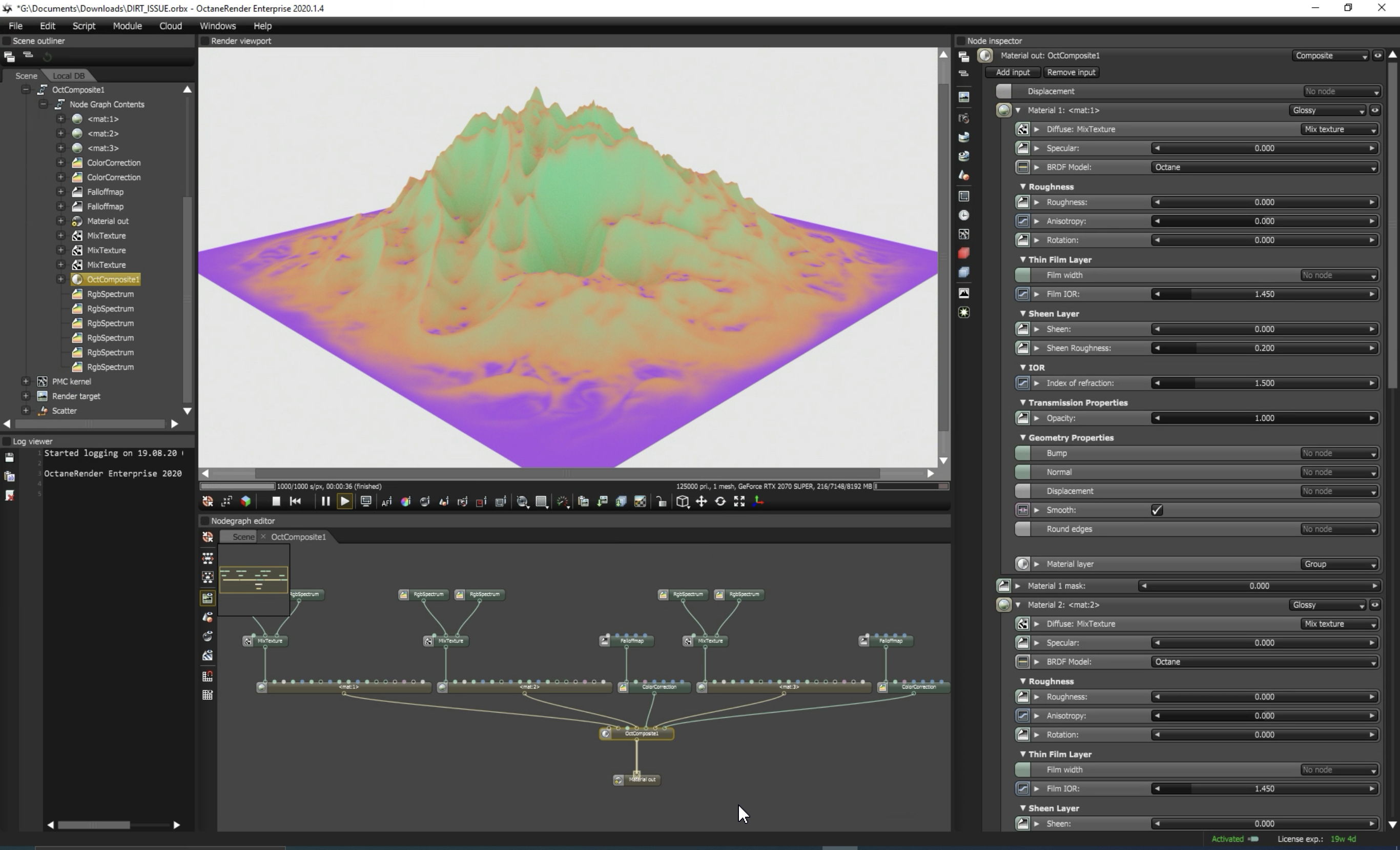Click the pause render icon

coord(325,501)
